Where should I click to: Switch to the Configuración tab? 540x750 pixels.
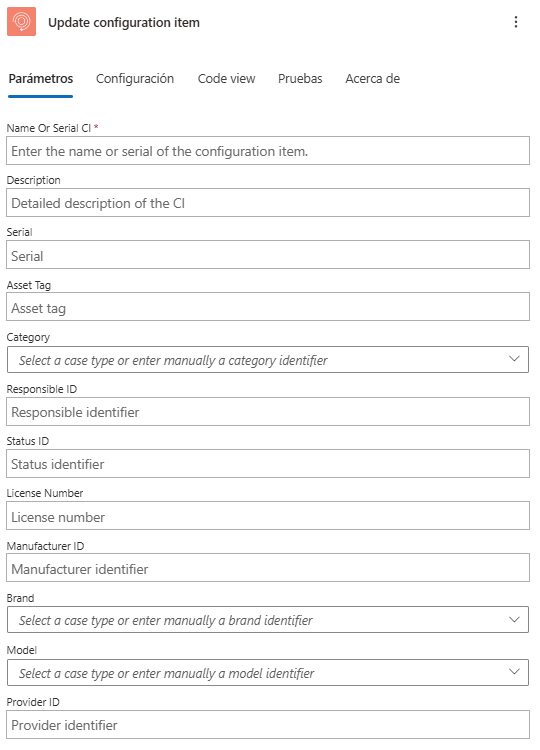tap(135, 78)
